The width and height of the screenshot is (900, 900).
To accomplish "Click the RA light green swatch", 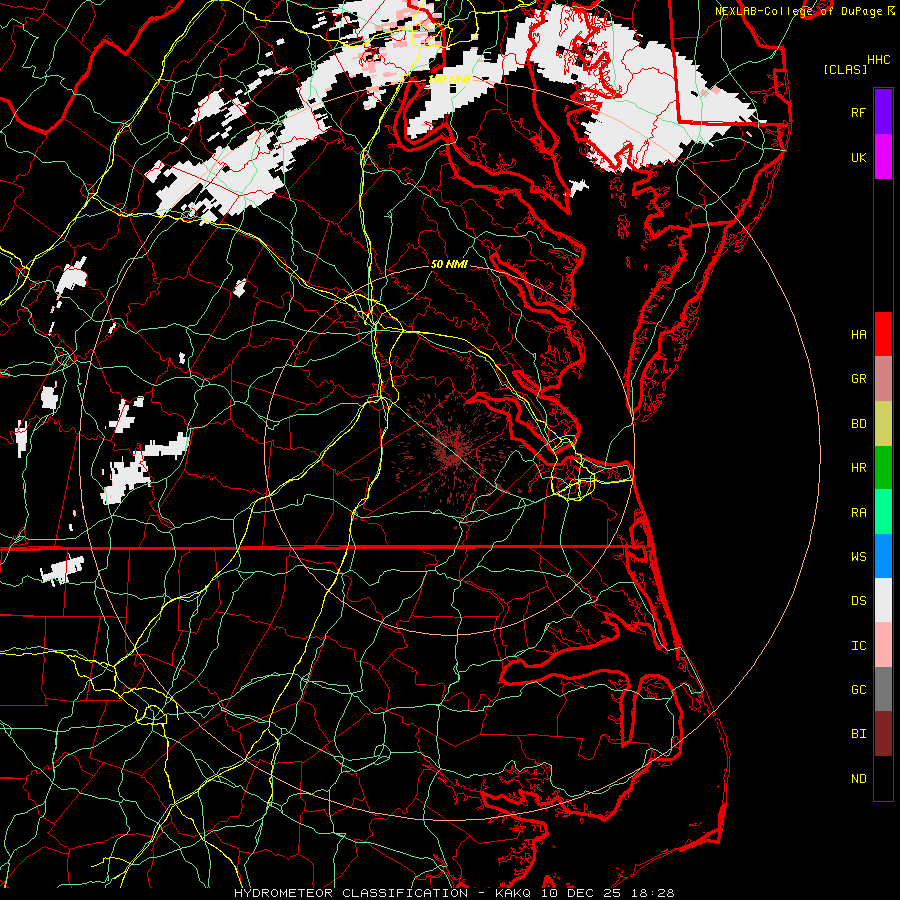I will [x=883, y=512].
